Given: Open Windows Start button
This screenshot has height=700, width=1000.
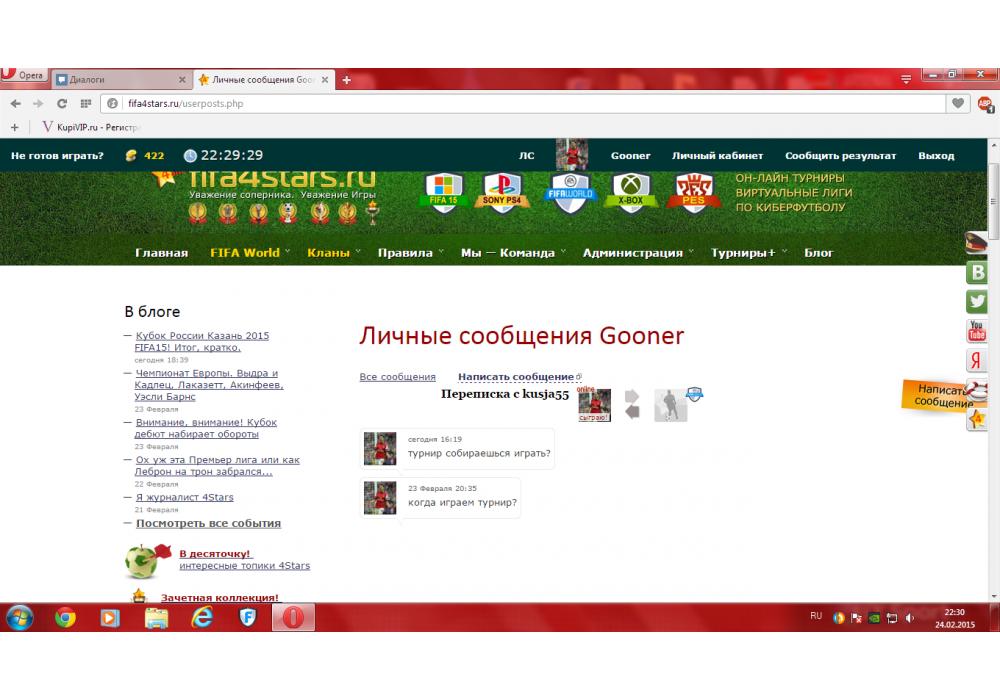Looking at the screenshot, I should tap(20, 618).
